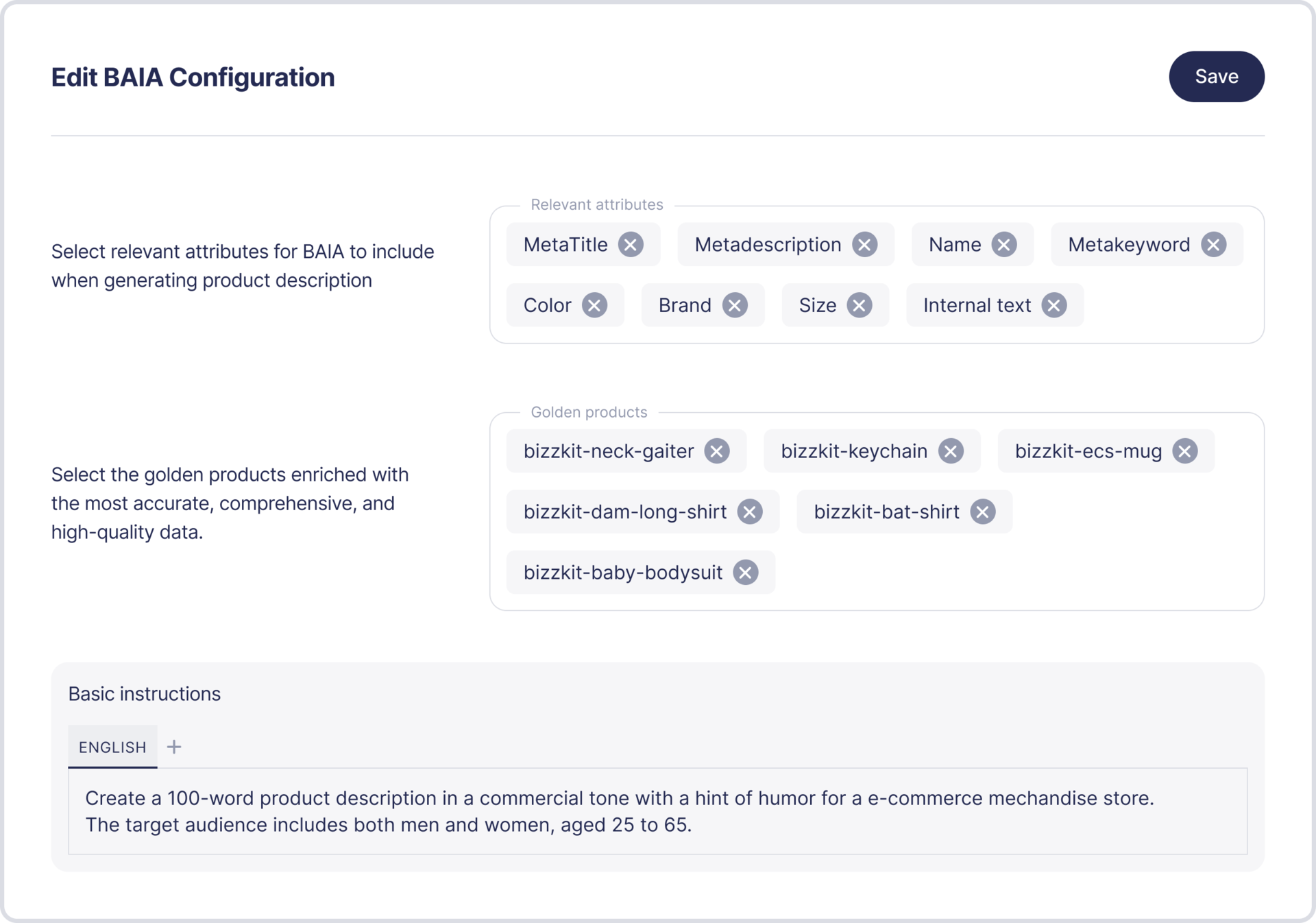Remove Metadescription attribute tag
The height and width of the screenshot is (923, 1316).
pos(866,243)
